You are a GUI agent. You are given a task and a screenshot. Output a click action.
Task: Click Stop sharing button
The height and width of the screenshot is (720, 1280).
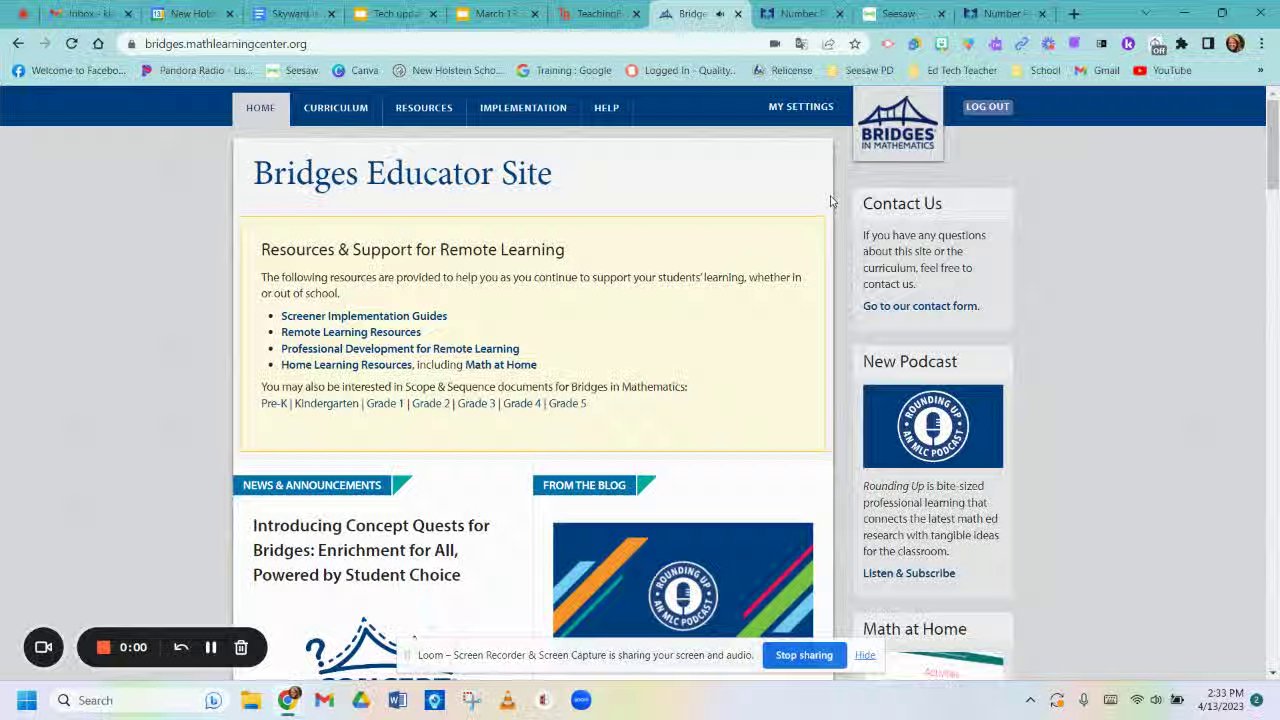pos(804,655)
